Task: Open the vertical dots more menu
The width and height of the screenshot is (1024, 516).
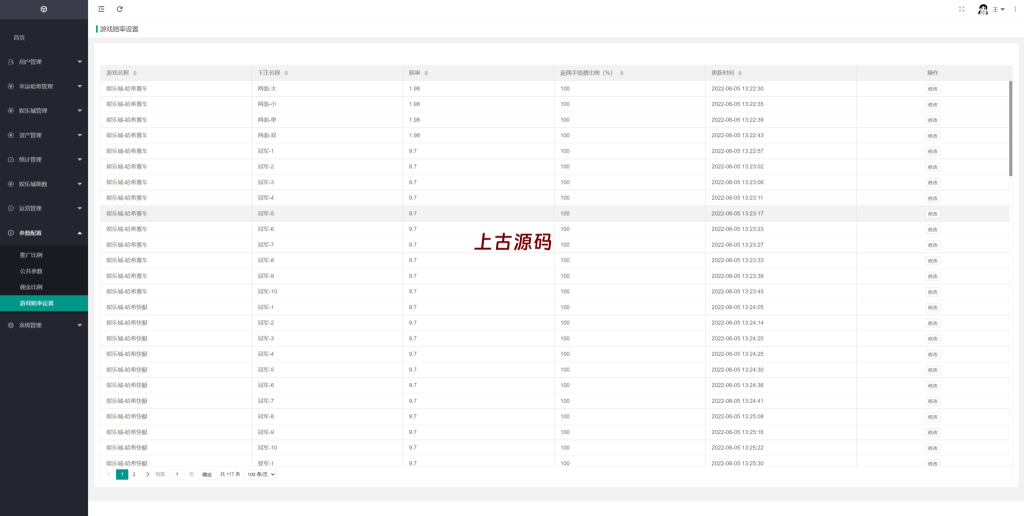Action: pos(1014,9)
